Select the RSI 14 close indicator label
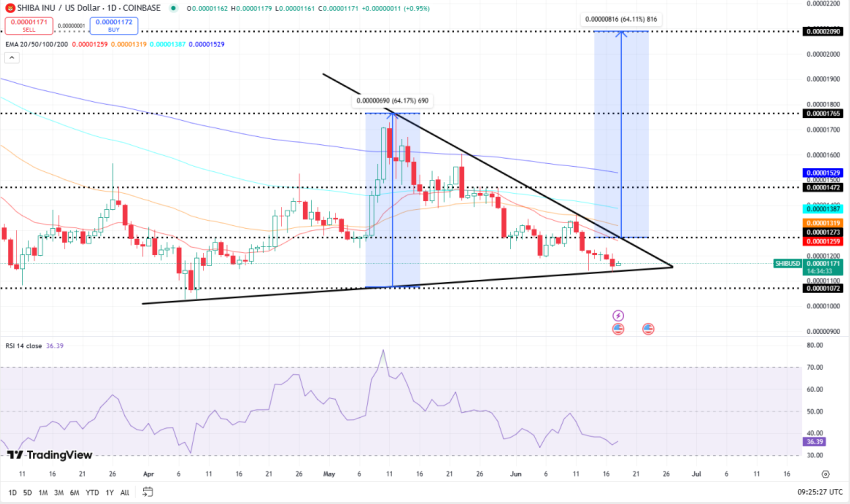Viewport: 850px width, 504px height. 24,346
